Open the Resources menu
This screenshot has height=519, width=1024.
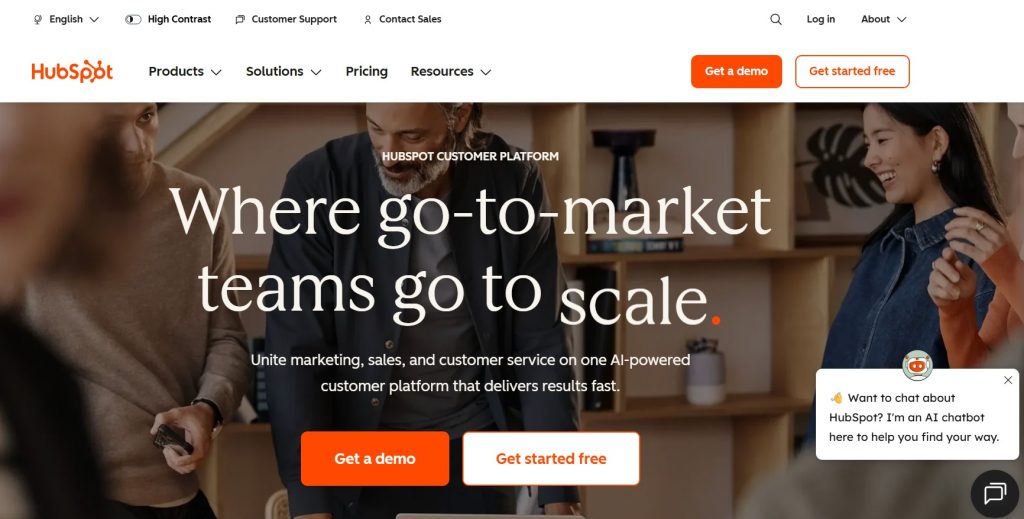coord(451,71)
